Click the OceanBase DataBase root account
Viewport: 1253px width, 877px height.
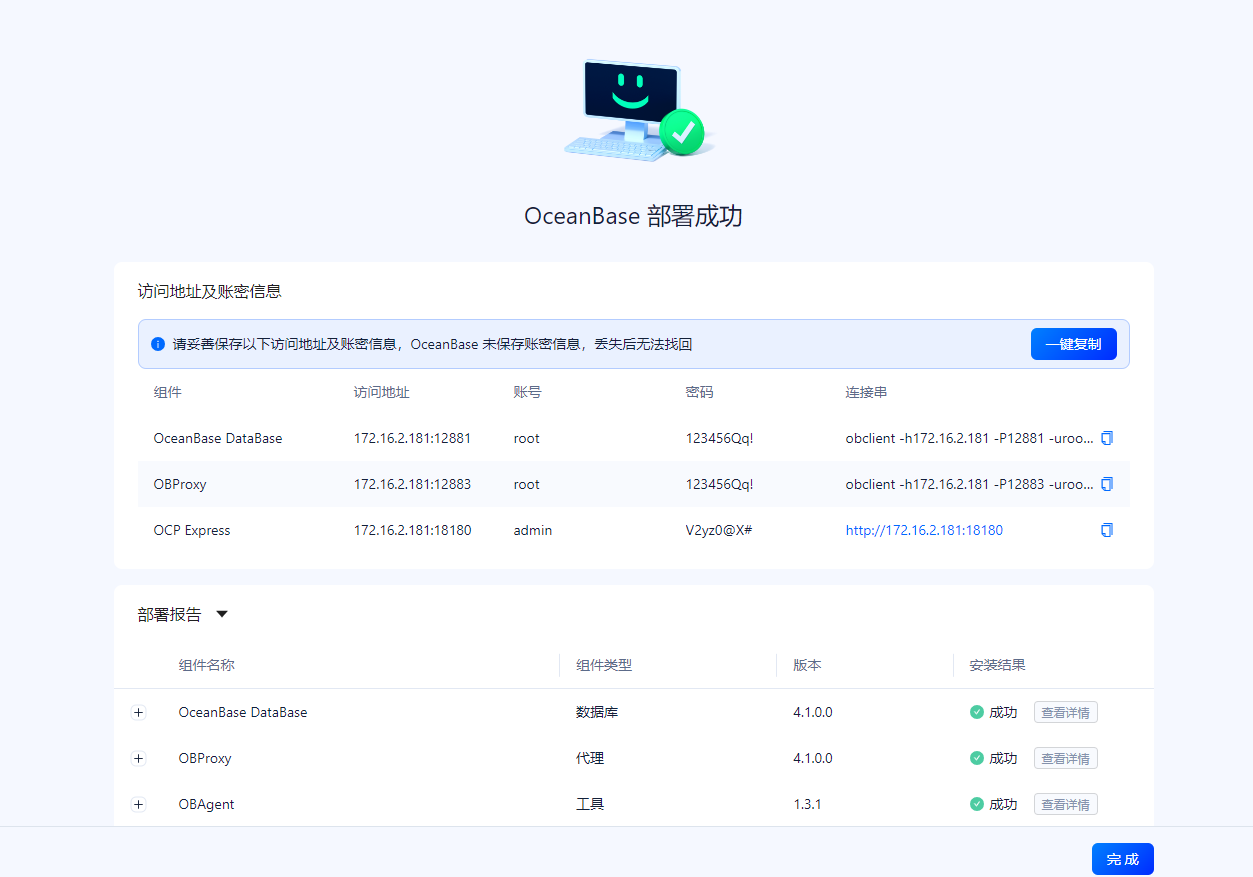pos(527,438)
